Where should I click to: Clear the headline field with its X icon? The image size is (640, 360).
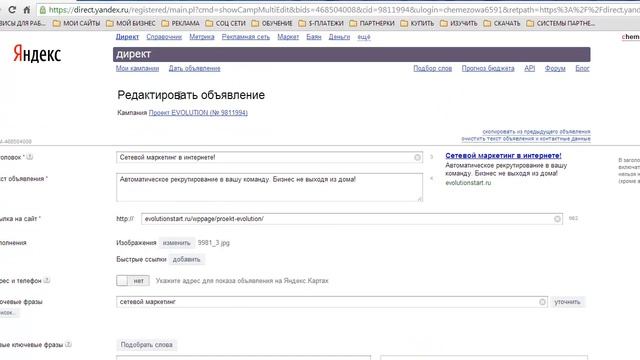pos(417,158)
